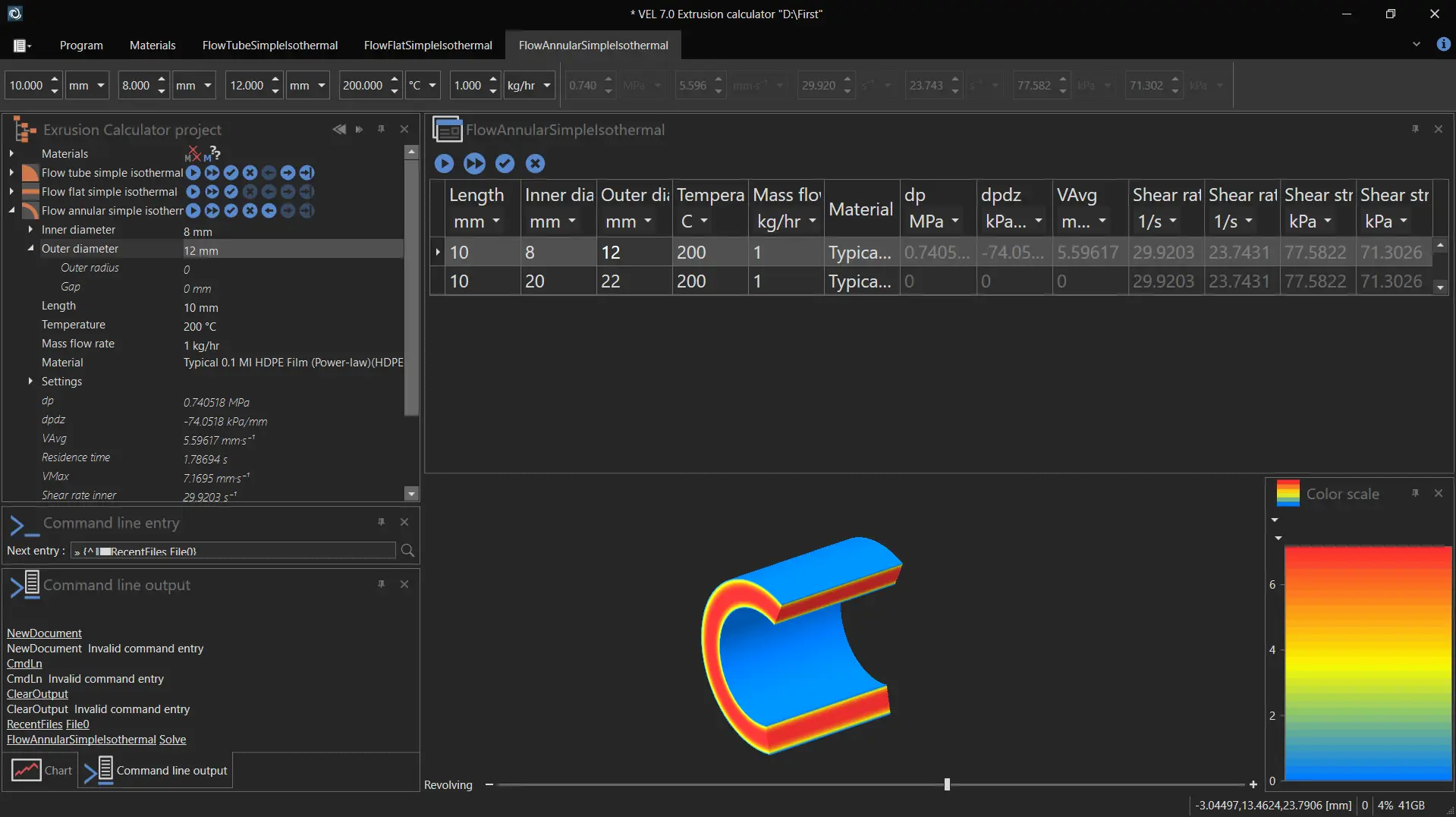Click the Solve link in output

click(x=172, y=740)
